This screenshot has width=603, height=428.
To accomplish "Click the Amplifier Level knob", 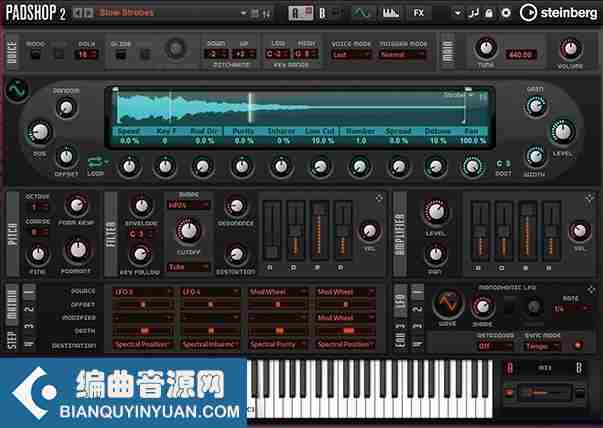I will (436, 212).
